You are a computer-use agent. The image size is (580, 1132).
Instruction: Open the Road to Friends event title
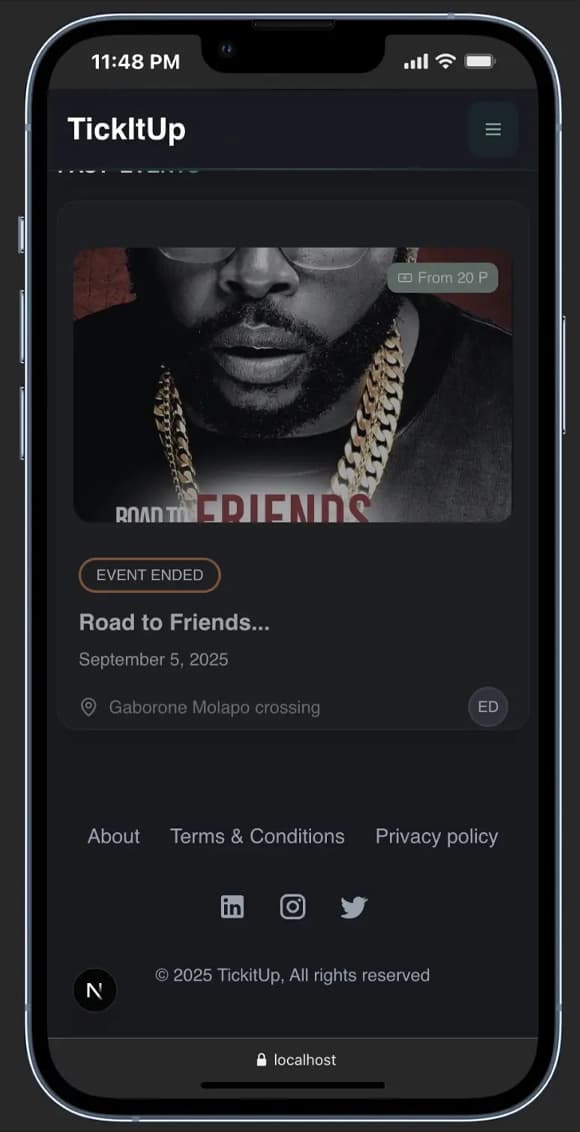(x=174, y=622)
